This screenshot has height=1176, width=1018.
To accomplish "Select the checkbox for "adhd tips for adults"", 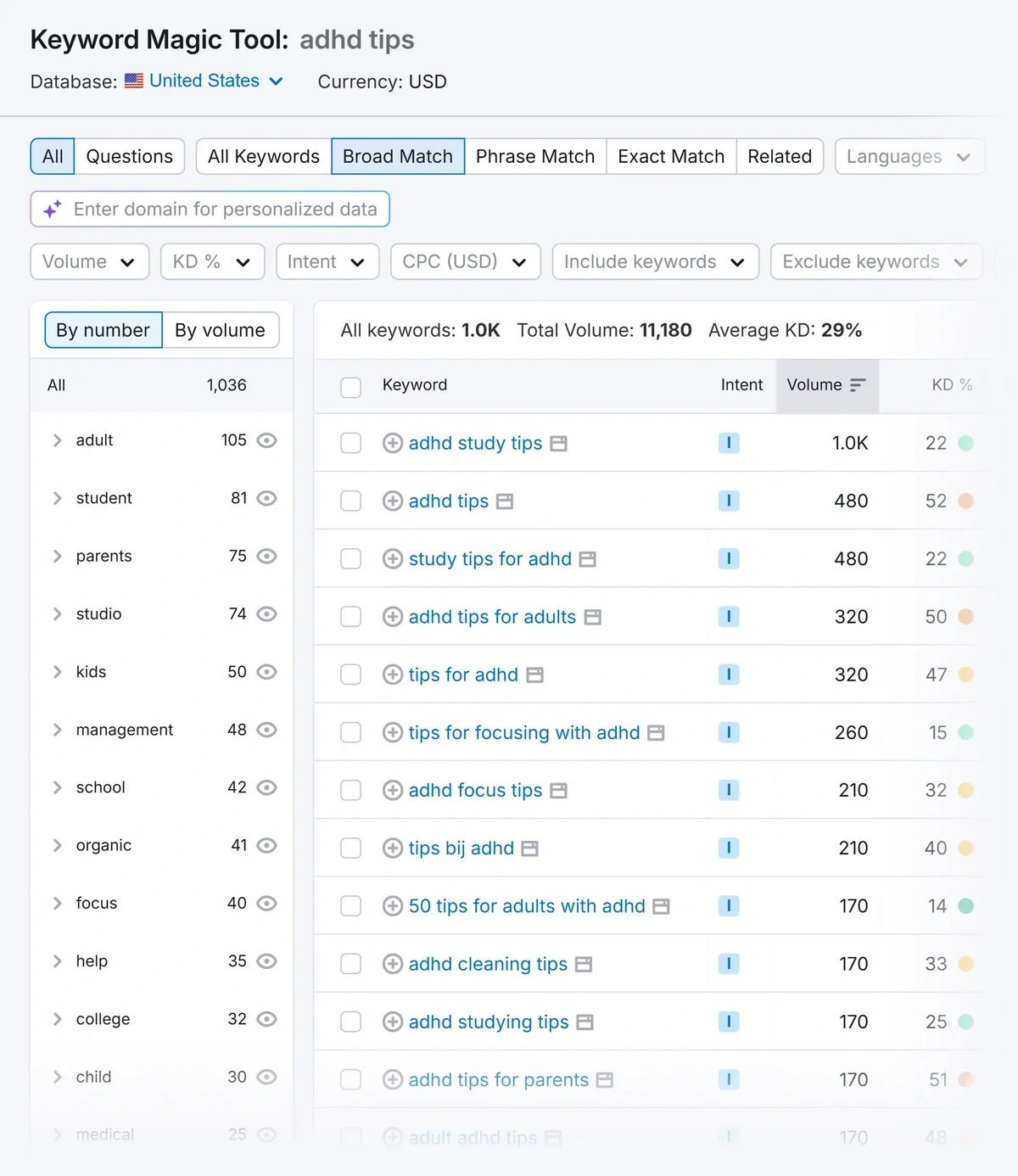I will tap(350, 617).
